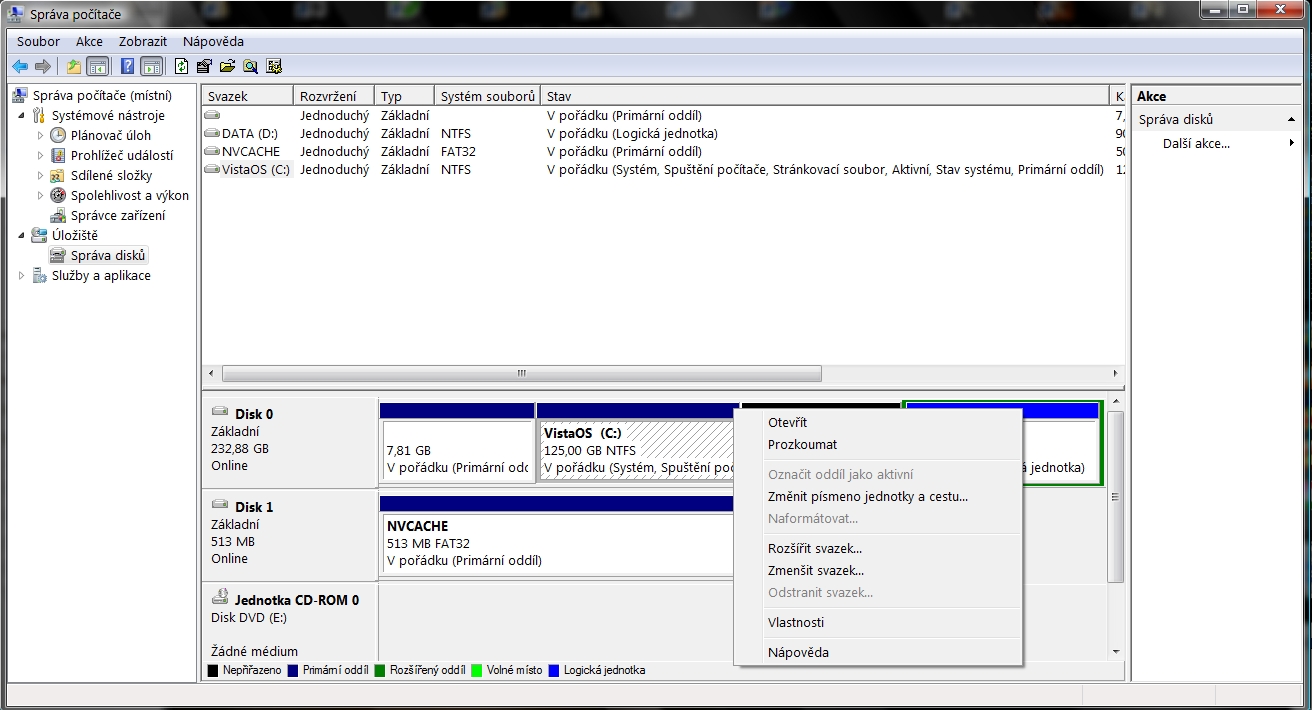Image resolution: width=1312 pixels, height=710 pixels.
Task: Open the Soubor menu
Action: (x=38, y=41)
